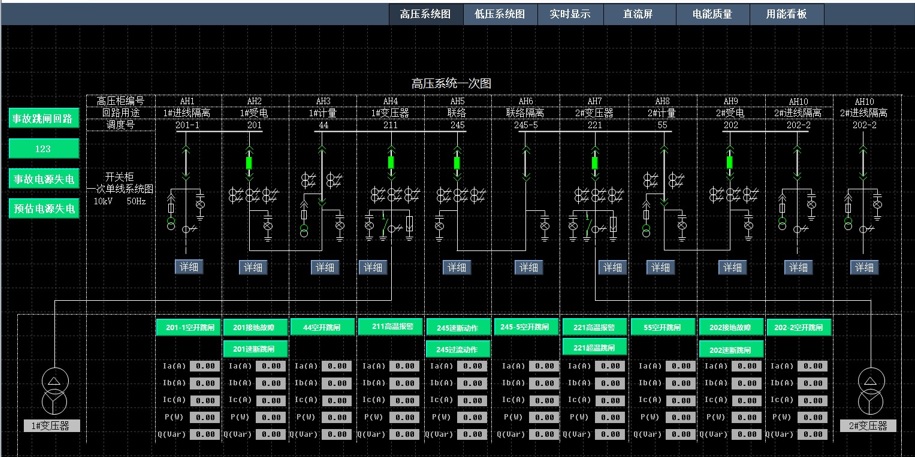This screenshot has height=457, width=915.
Task: Open 详细 for AH6 联络隔离 cabinet
Action: coord(529,267)
